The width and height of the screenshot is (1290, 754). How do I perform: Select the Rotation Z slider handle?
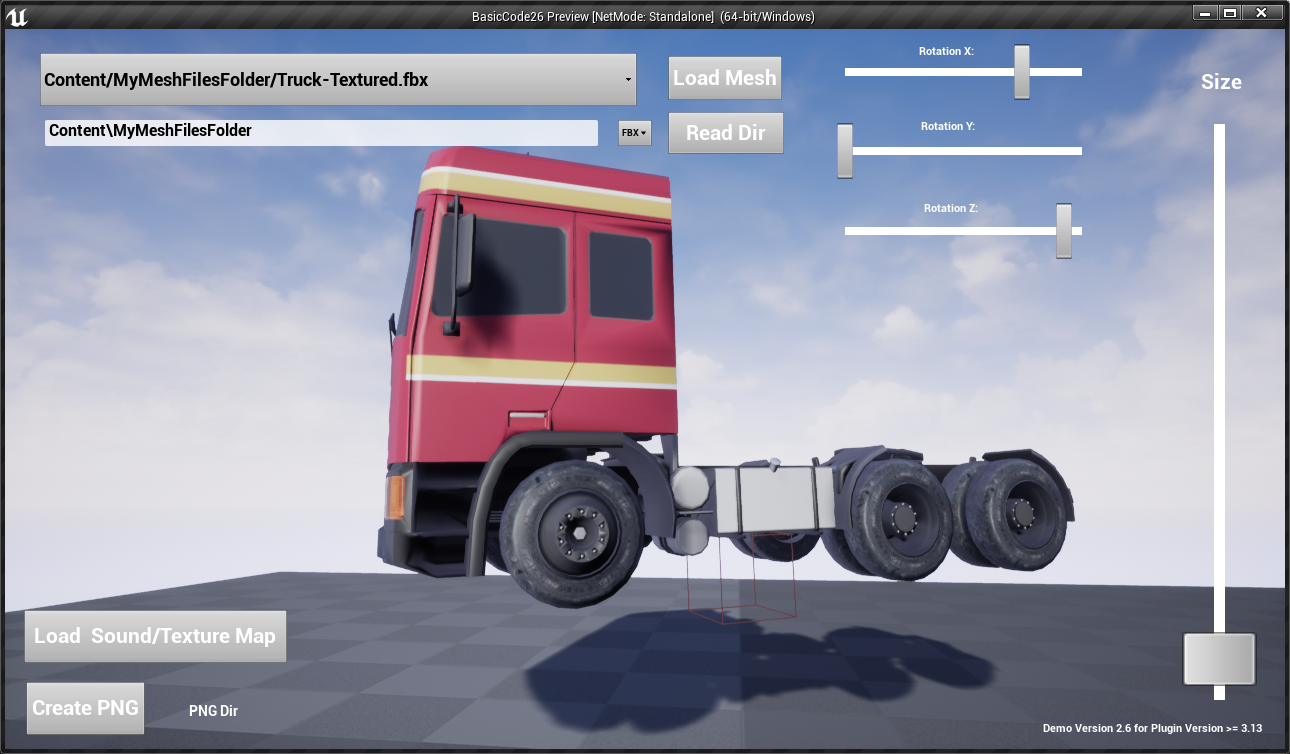click(x=1063, y=231)
